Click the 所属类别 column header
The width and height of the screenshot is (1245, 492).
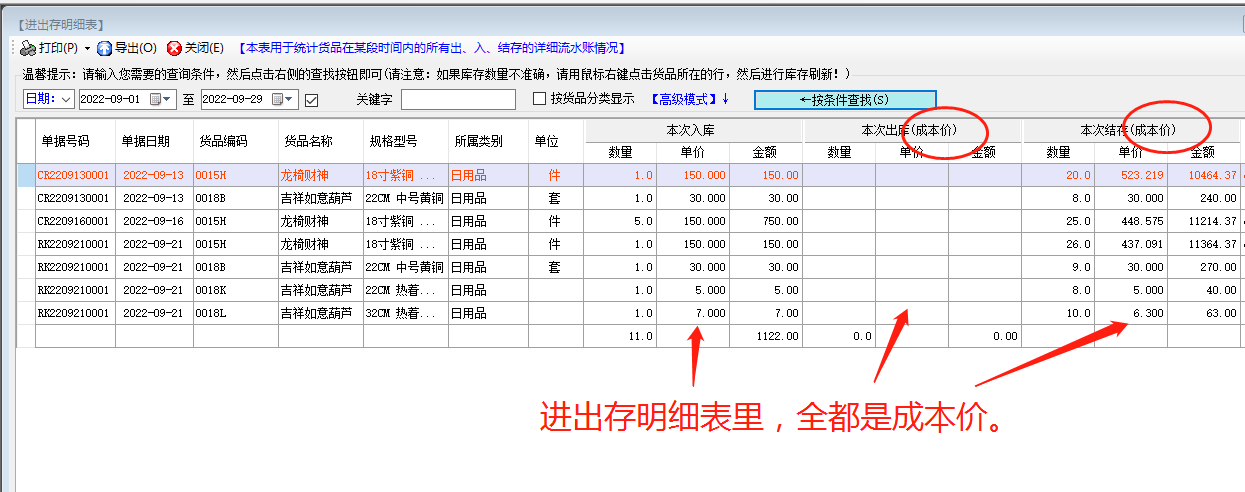click(x=478, y=141)
